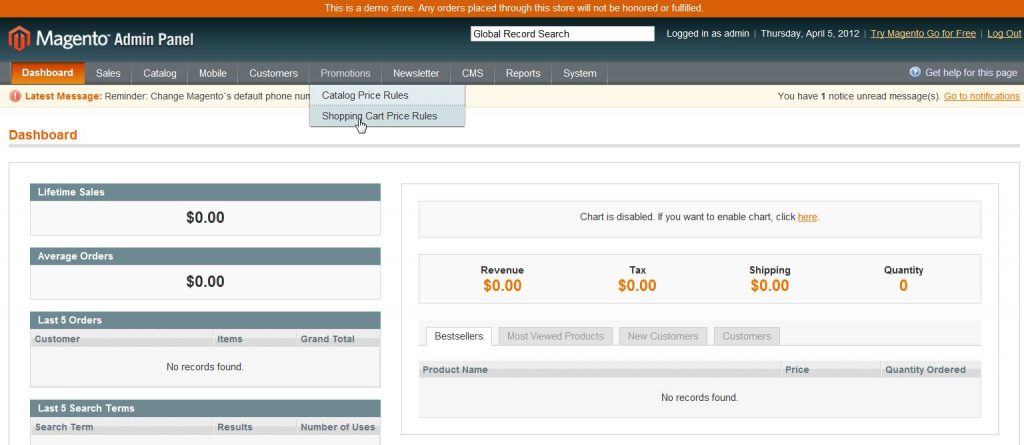
Task: Click the Global Record Search field
Action: click(561, 34)
